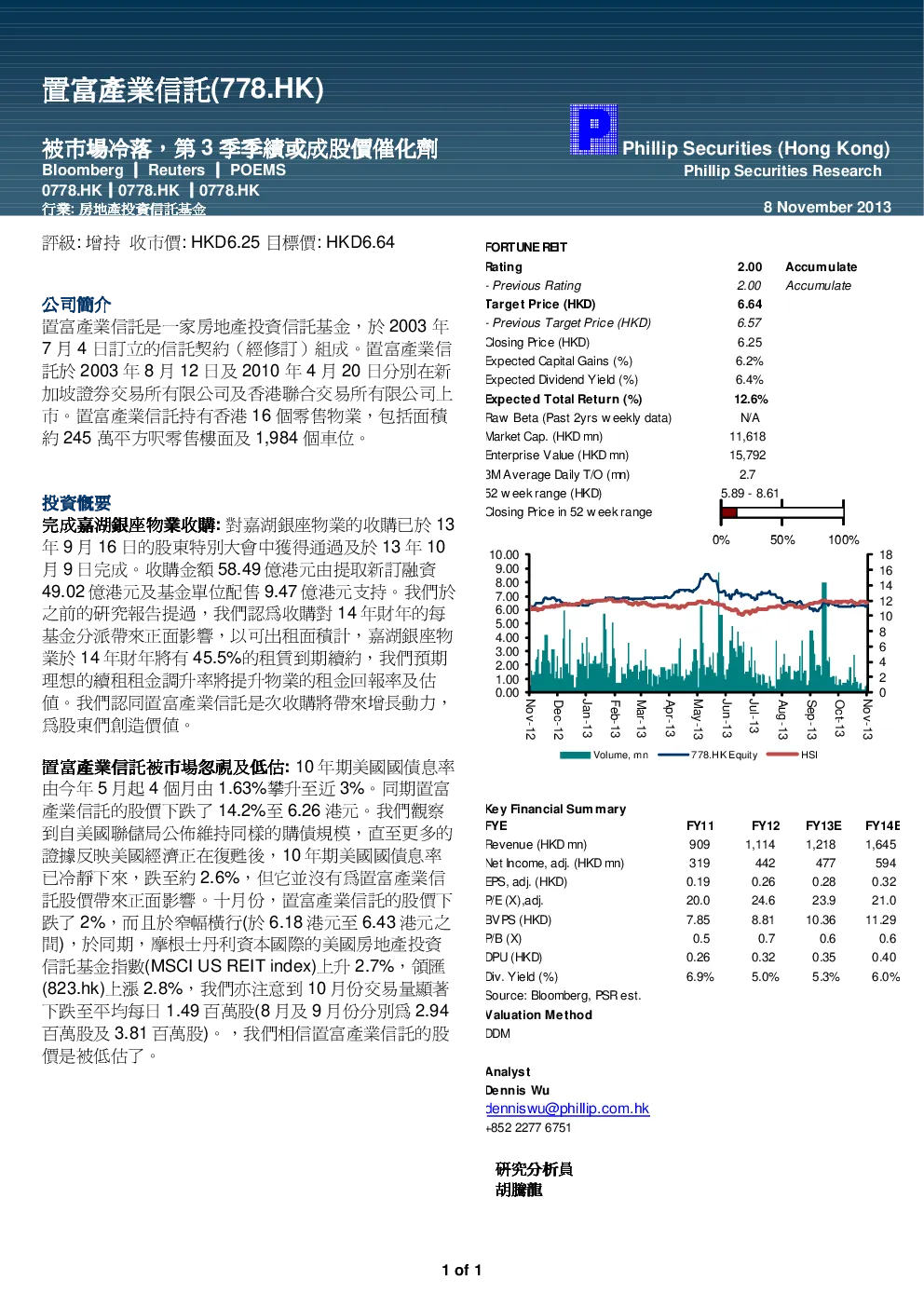Click the 52 week range 5.89 - 8.61
The height and width of the screenshot is (1307, 924).
(750, 493)
